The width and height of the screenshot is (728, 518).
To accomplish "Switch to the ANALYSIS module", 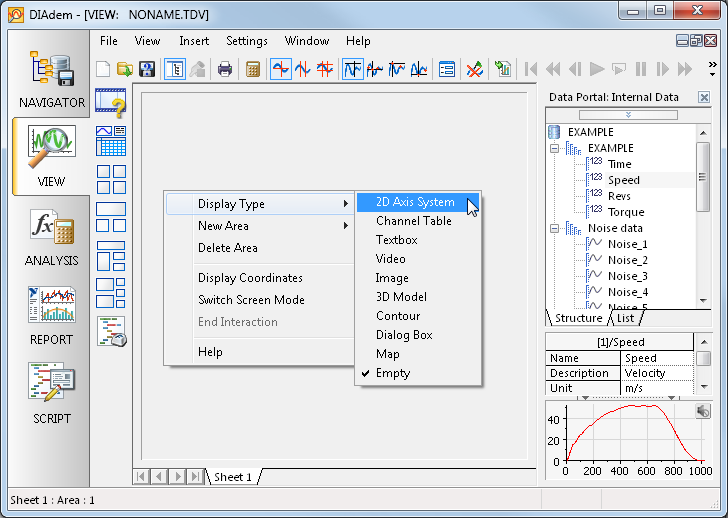I will (51, 238).
